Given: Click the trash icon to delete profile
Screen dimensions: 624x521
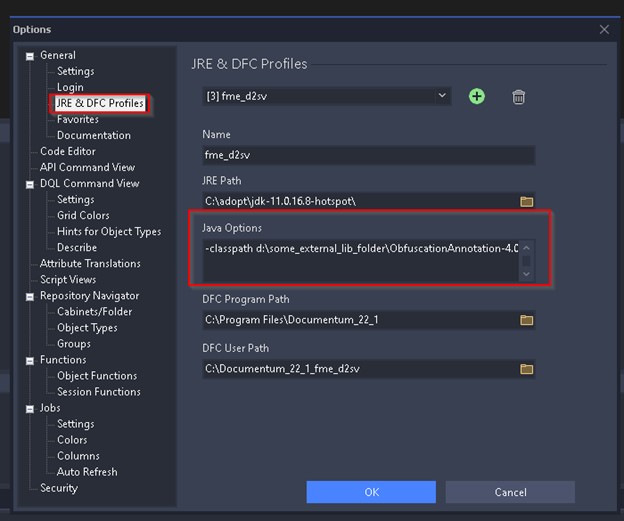Looking at the screenshot, I should pos(518,97).
